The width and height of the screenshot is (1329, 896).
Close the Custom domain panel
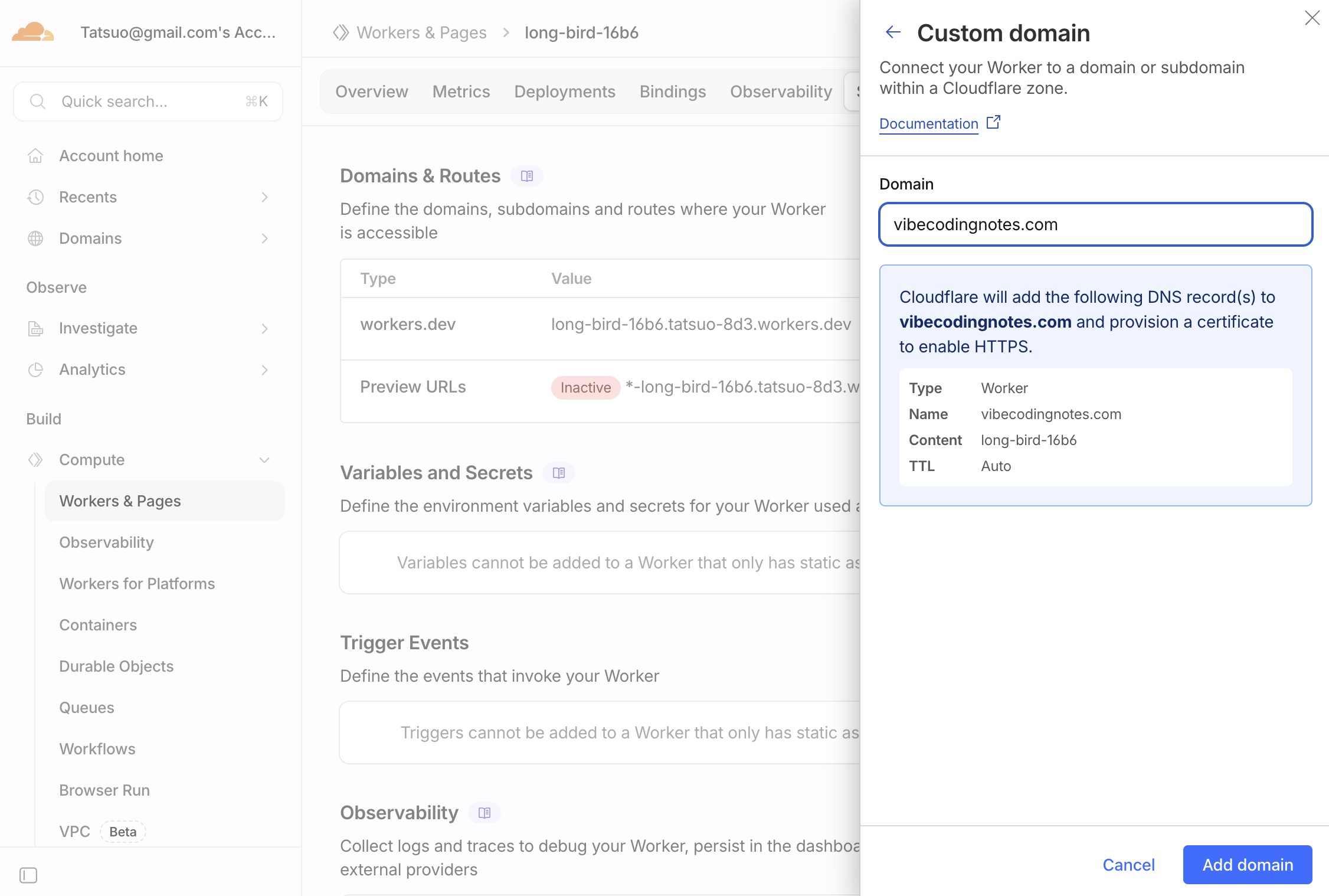(1312, 18)
